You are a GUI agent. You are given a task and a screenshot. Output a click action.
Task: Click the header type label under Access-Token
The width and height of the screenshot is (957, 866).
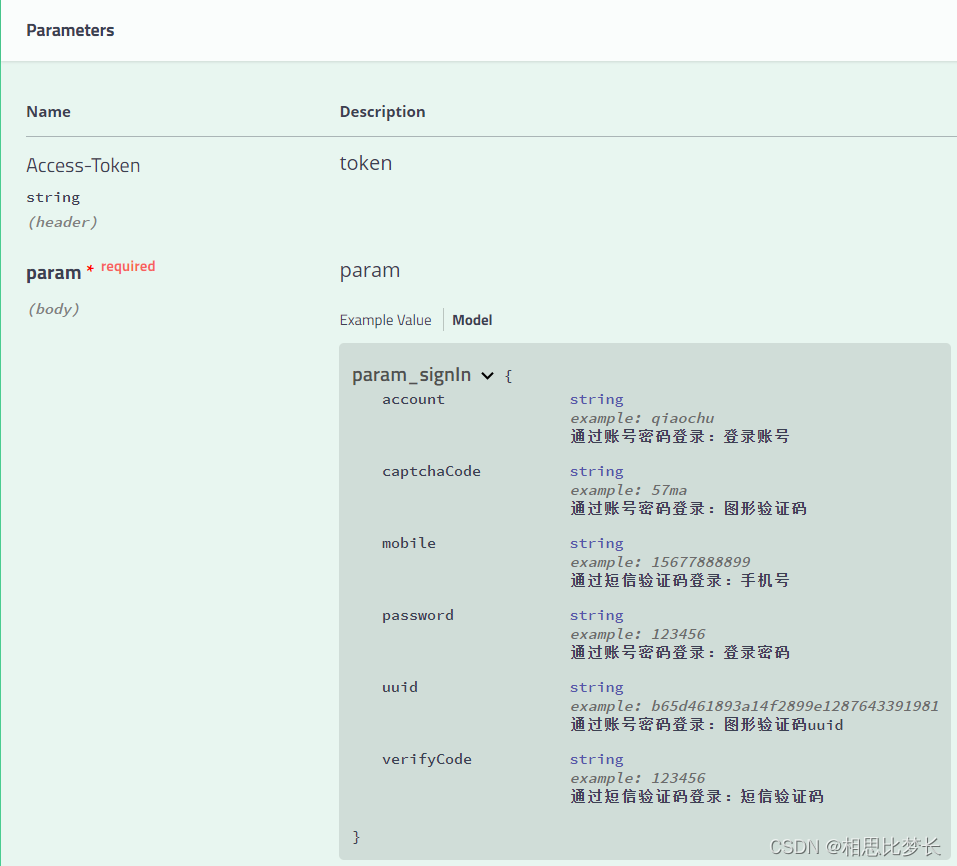point(62,222)
